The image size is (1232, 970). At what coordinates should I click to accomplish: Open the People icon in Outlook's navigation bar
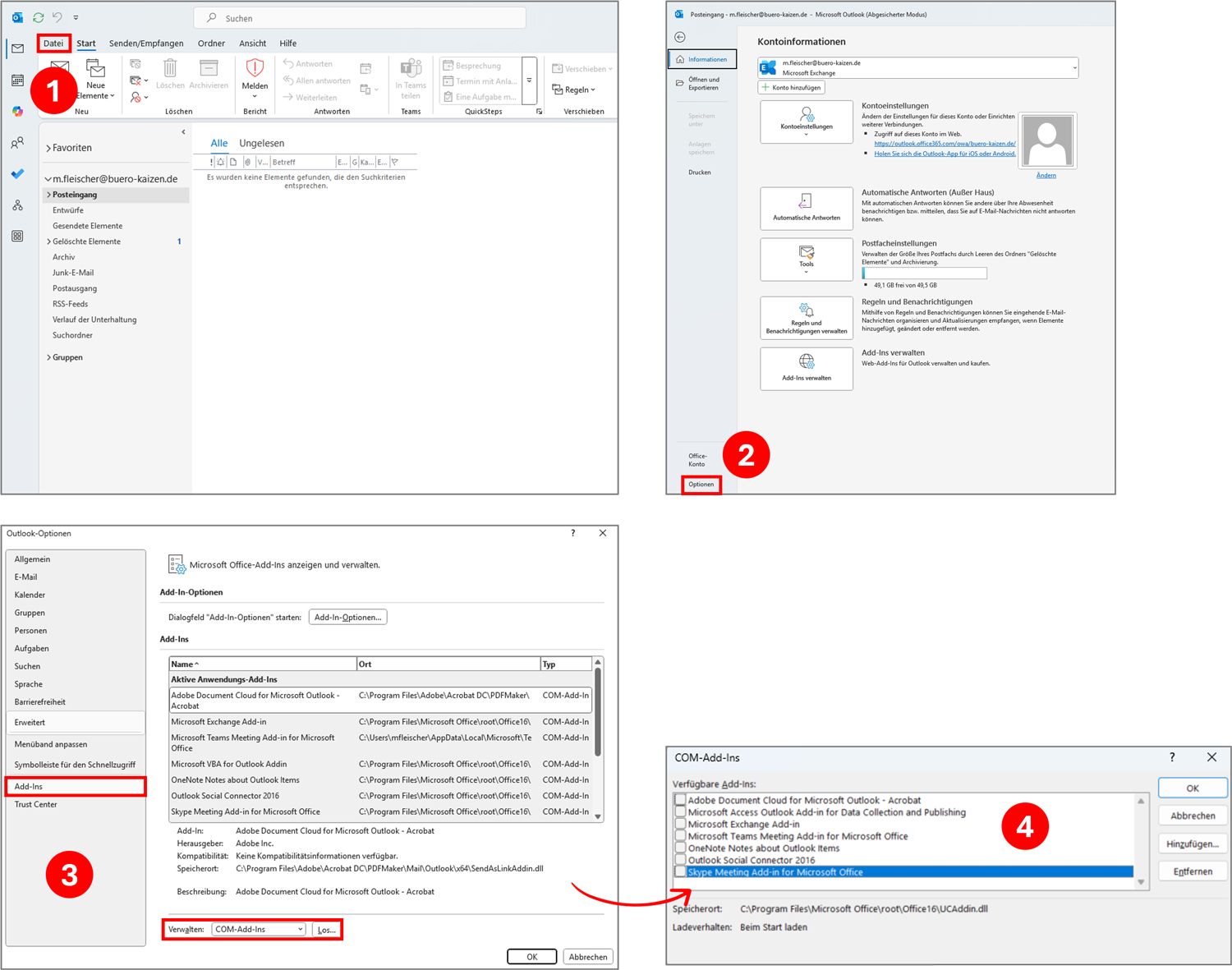click(x=17, y=143)
